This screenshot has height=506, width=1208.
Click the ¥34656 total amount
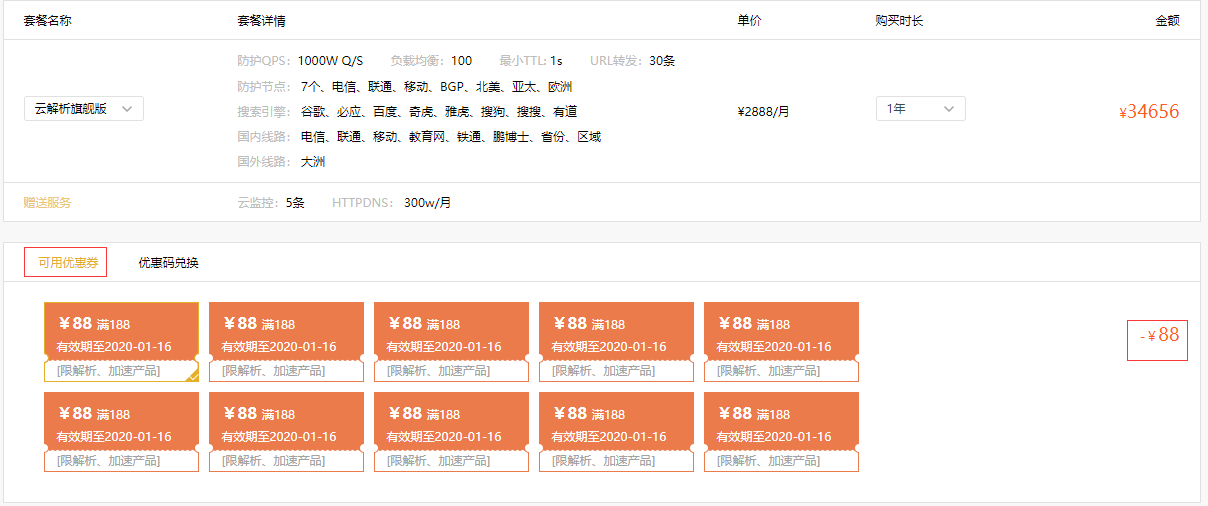tap(1149, 112)
